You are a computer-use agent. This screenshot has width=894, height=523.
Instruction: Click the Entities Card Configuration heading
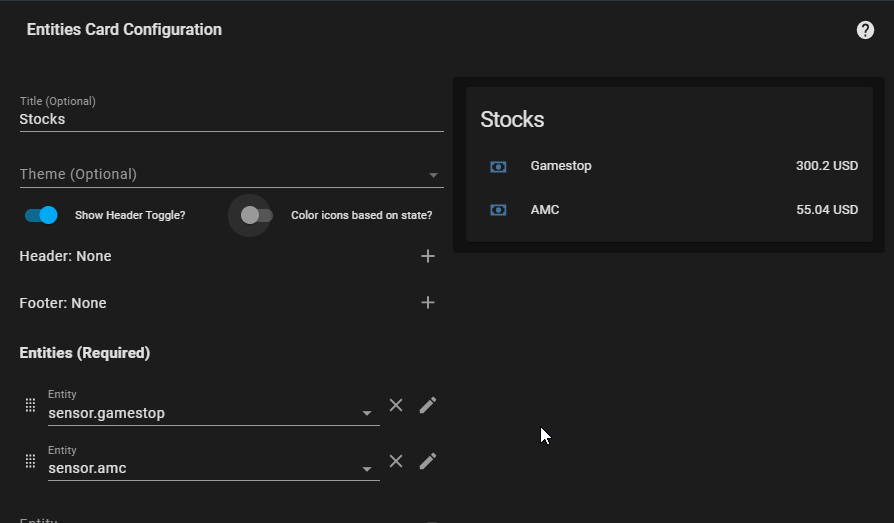tap(124, 30)
